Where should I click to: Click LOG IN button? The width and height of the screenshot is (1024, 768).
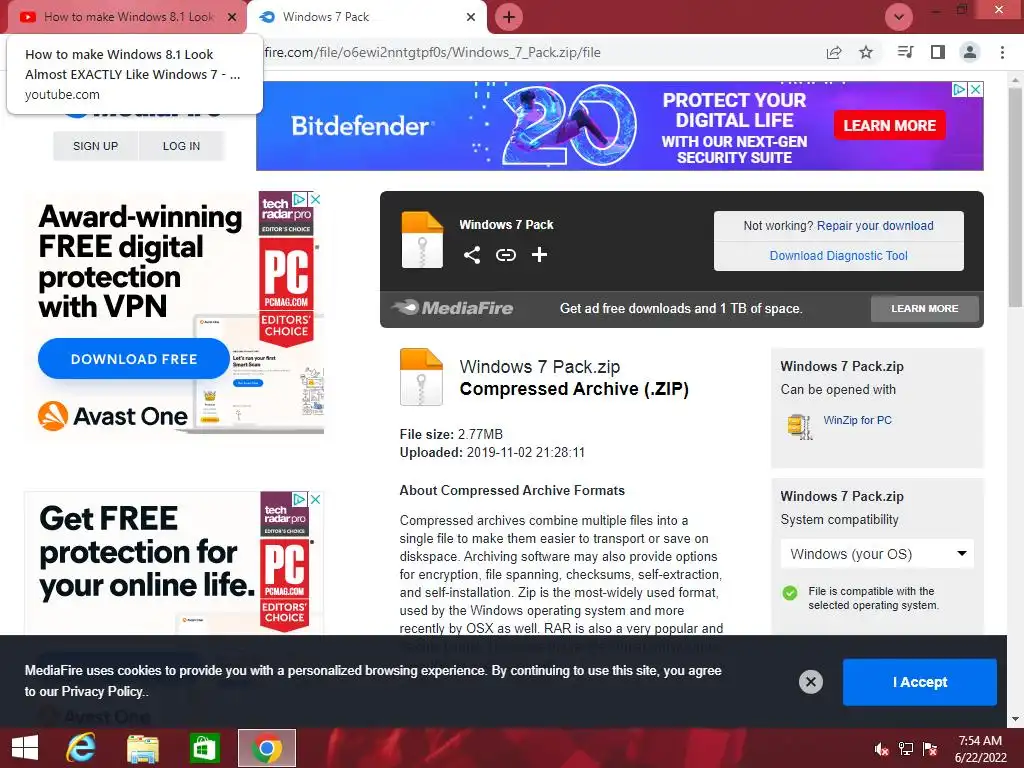pyautogui.click(x=182, y=146)
